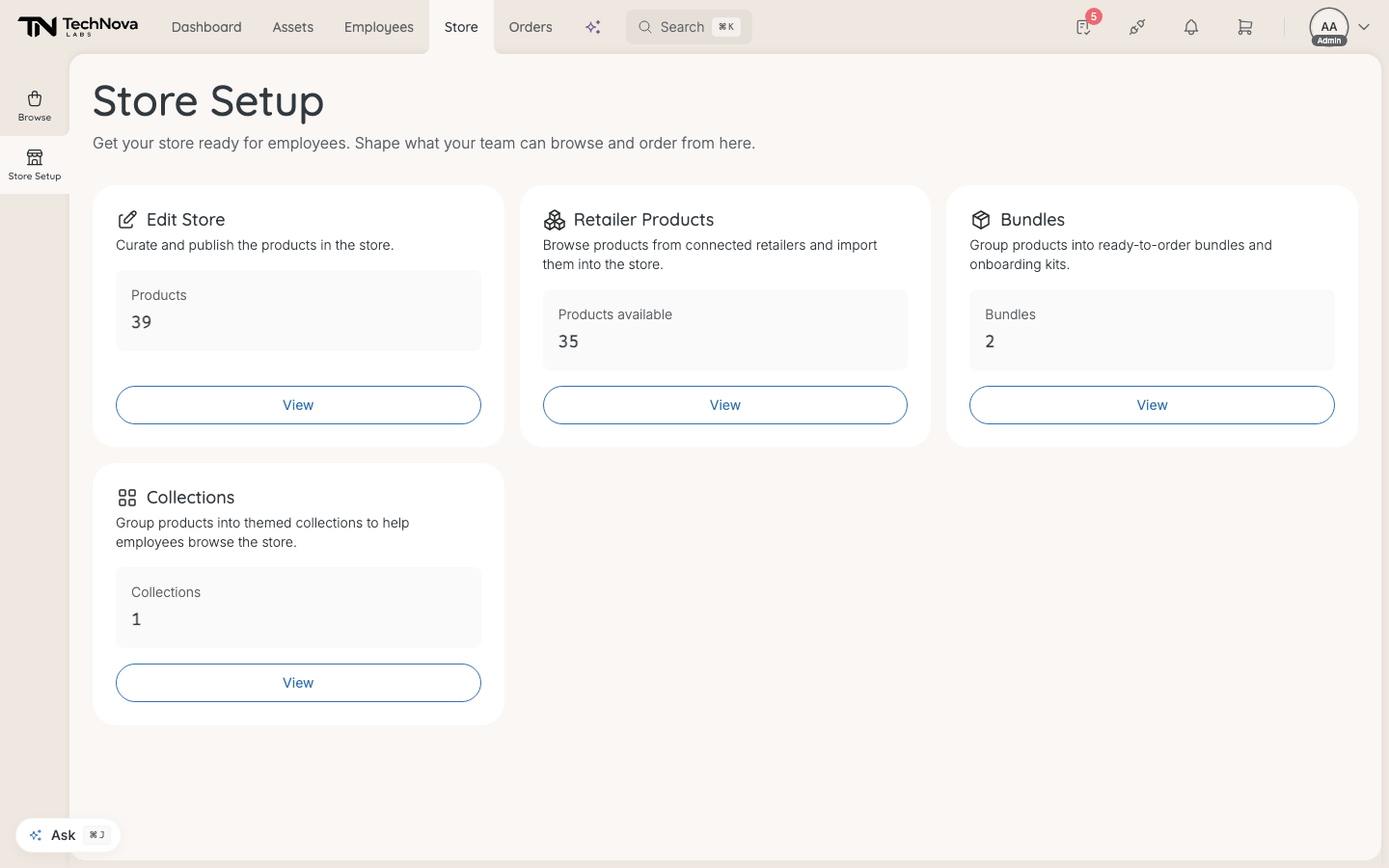1389x868 pixels.
Task: Click View under Collections
Action: 298,683
